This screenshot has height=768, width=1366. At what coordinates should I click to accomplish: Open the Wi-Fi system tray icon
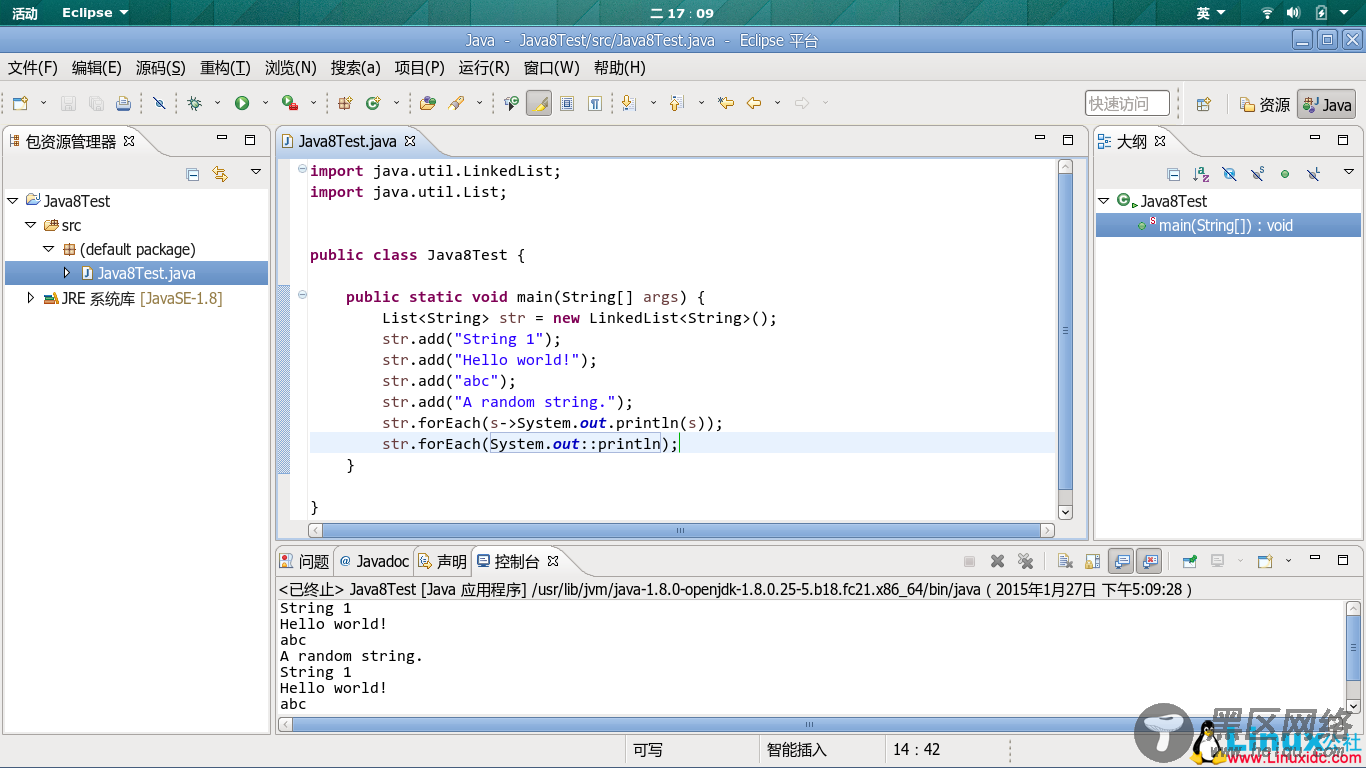click(x=1267, y=13)
